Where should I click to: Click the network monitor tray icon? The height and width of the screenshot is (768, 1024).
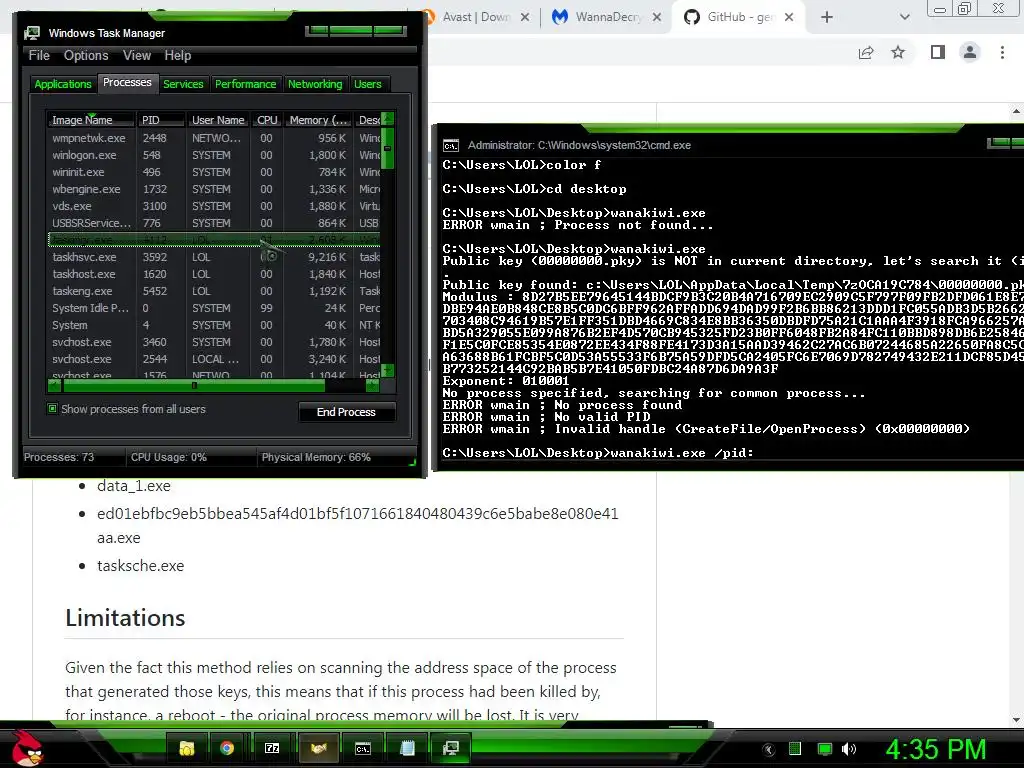(824, 749)
